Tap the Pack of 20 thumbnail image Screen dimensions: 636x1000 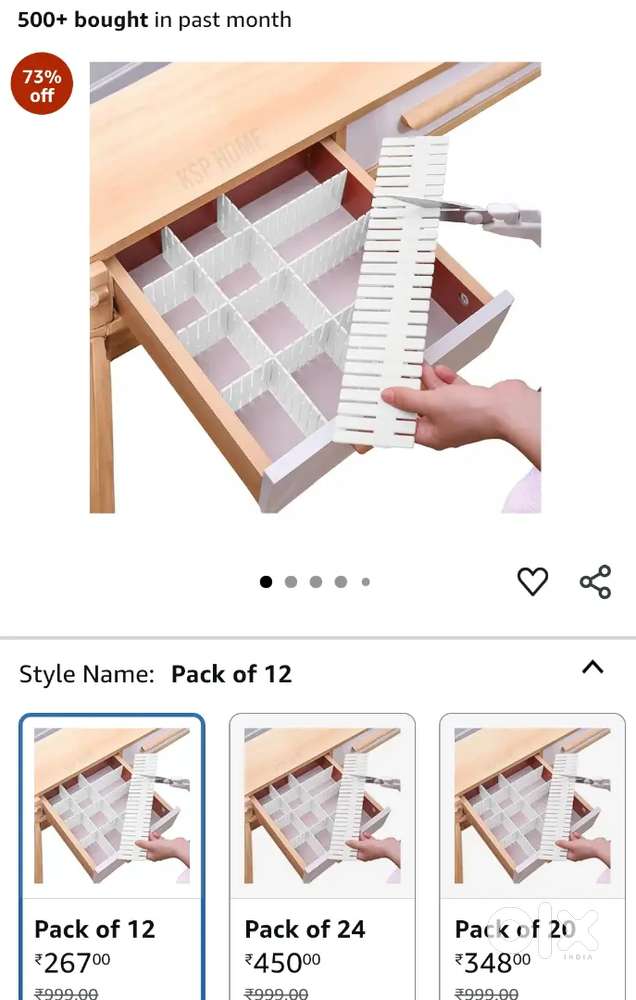pos(532,805)
